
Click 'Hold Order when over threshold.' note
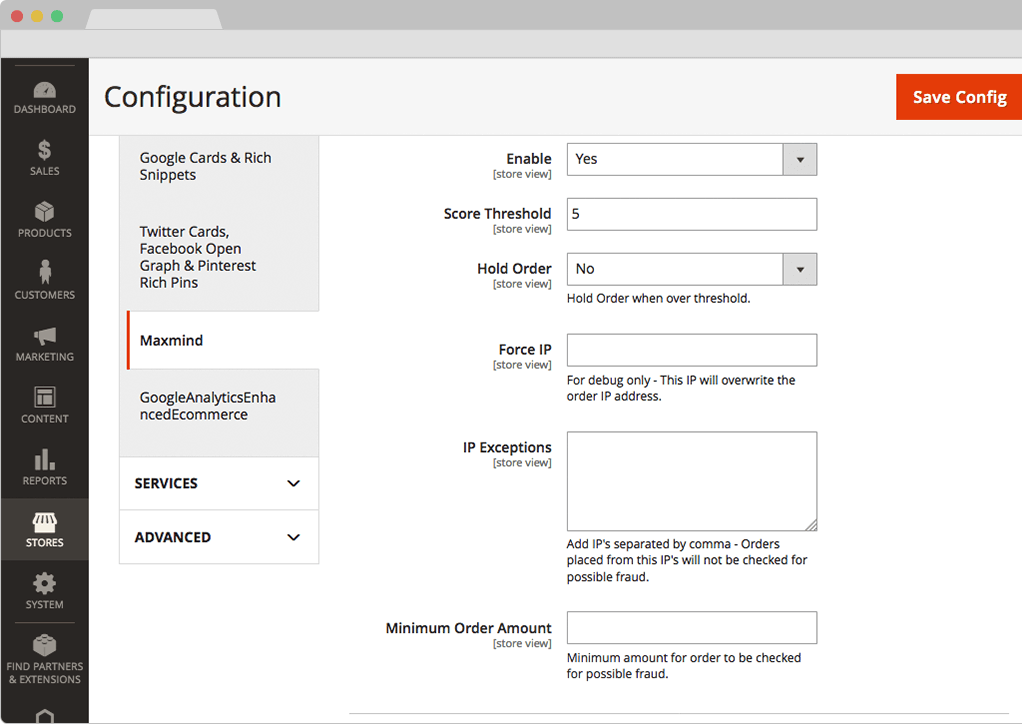pos(658,298)
